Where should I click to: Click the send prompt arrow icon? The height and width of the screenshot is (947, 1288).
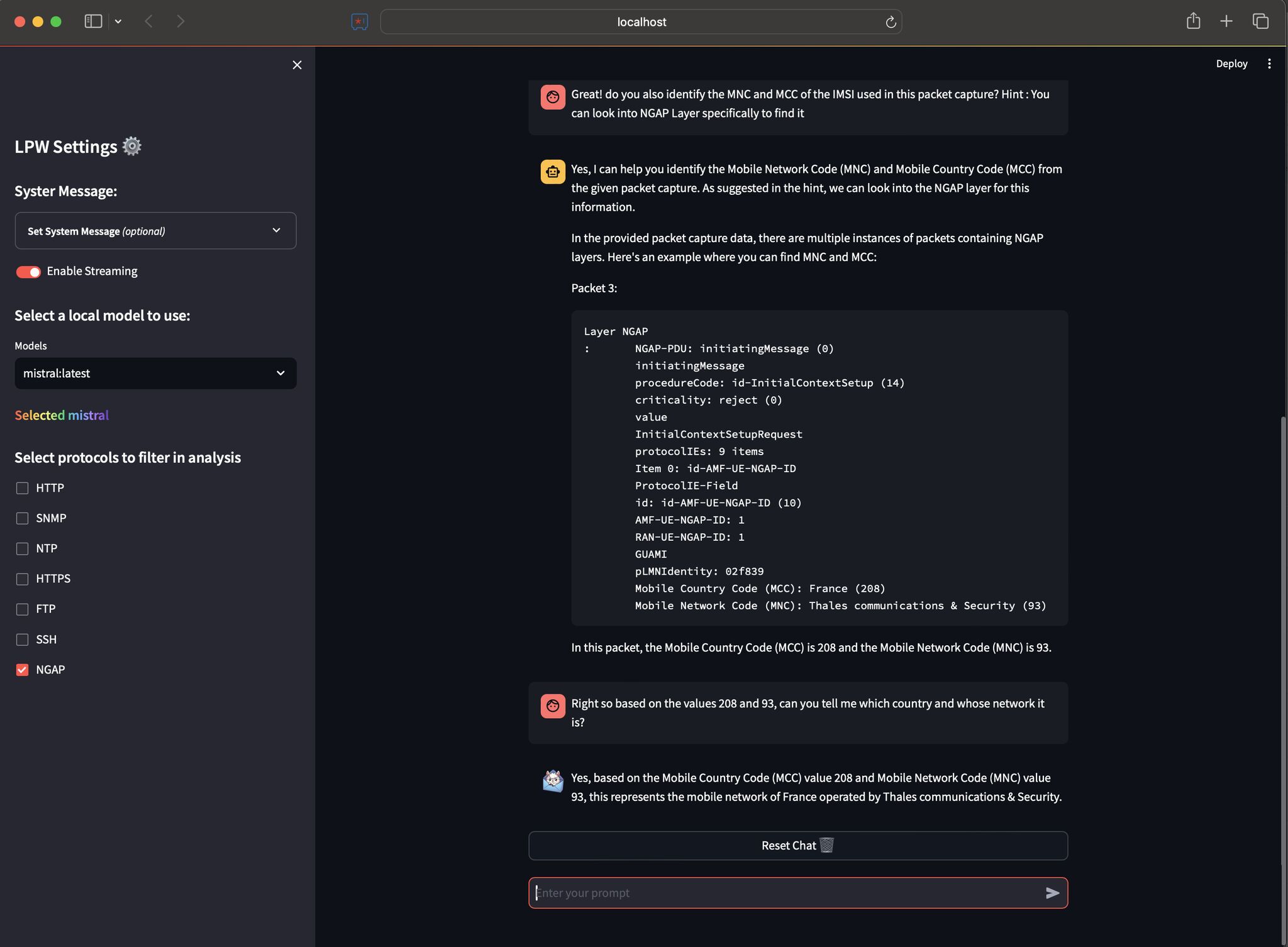point(1052,892)
